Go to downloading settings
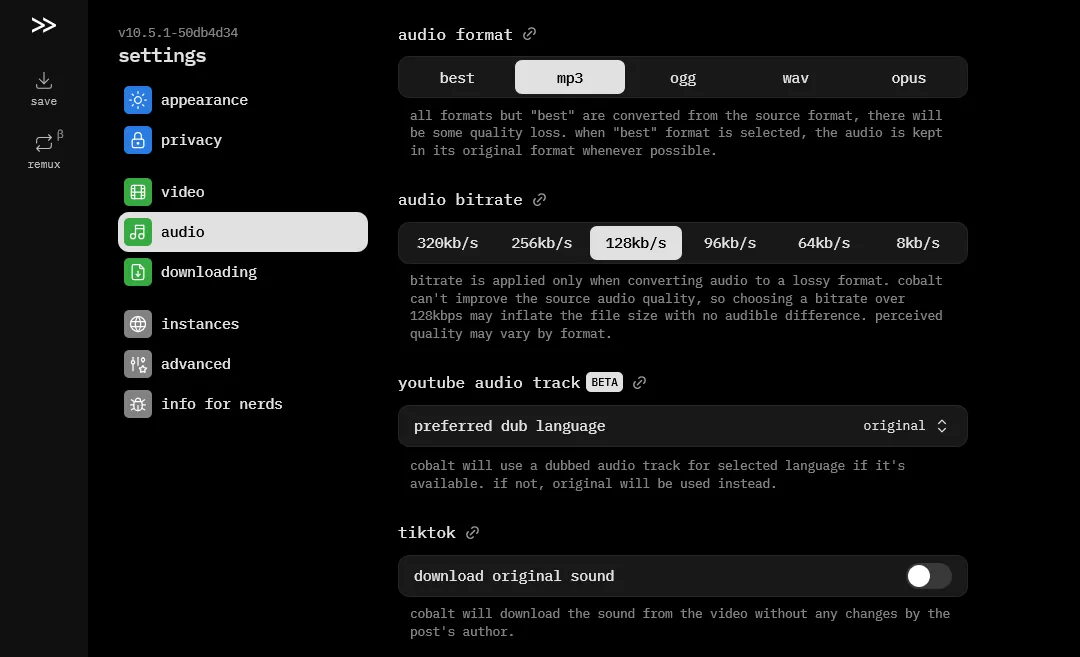The height and width of the screenshot is (657, 1080). click(242, 272)
